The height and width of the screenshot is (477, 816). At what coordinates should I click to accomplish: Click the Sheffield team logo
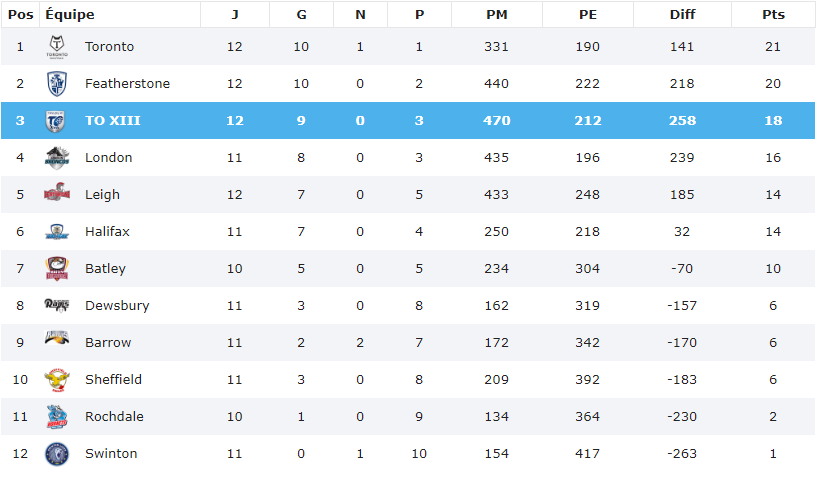[x=57, y=379]
